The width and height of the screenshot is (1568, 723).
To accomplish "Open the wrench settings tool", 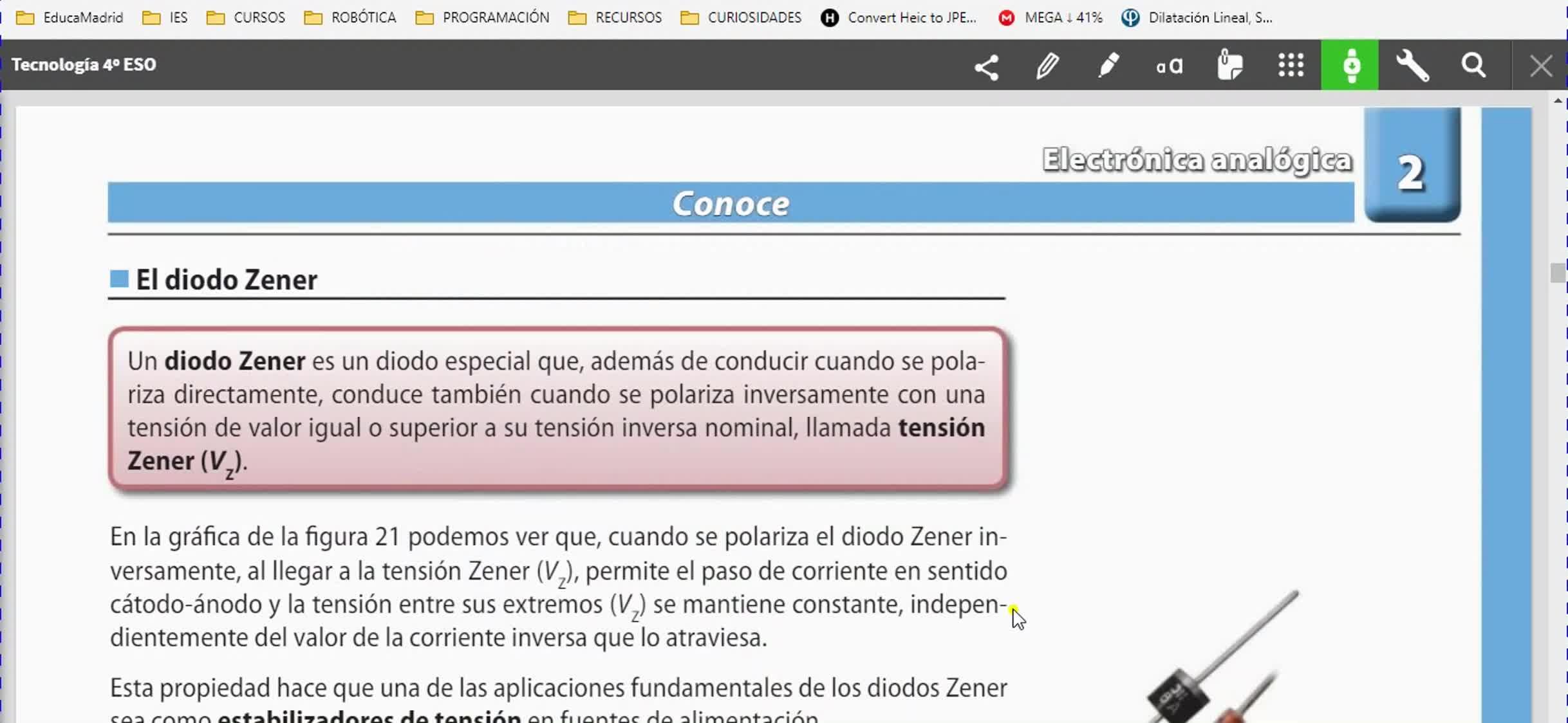I will point(1412,66).
